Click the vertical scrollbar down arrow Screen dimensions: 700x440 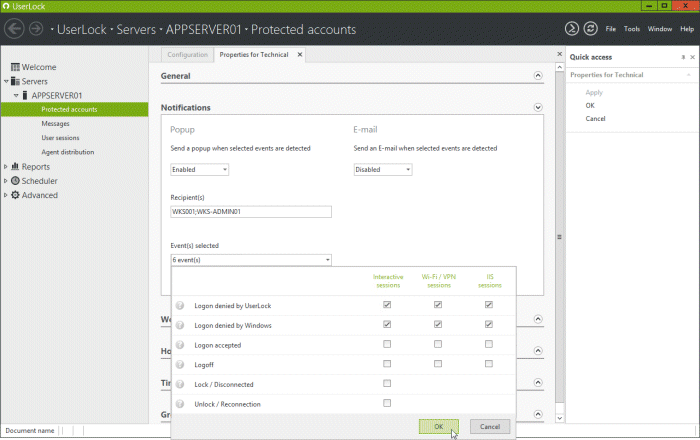(x=560, y=418)
